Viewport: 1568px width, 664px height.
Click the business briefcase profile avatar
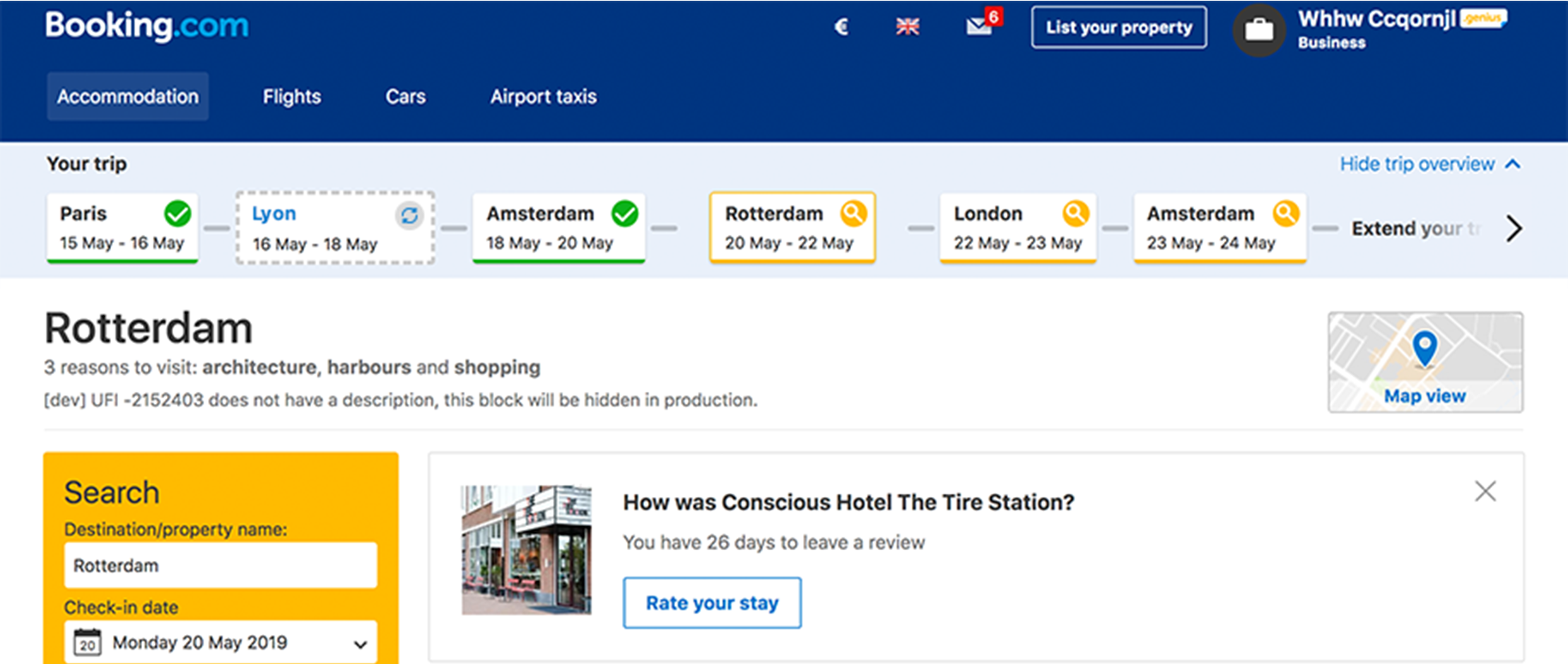click(x=1258, y=30)
